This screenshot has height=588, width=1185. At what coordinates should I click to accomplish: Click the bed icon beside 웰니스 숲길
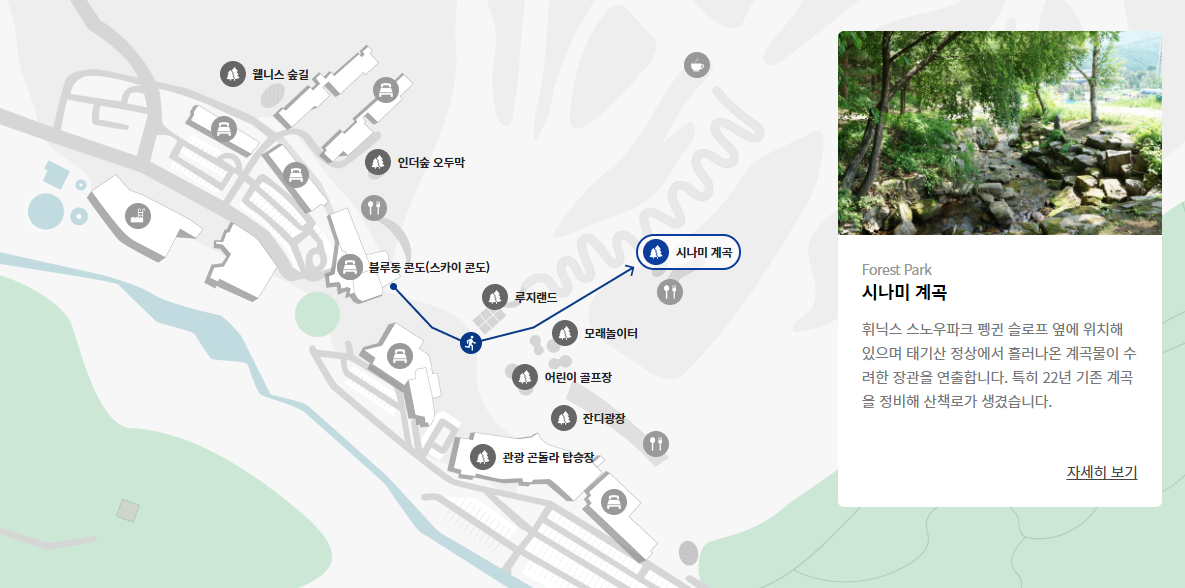(x=224, y=129)
